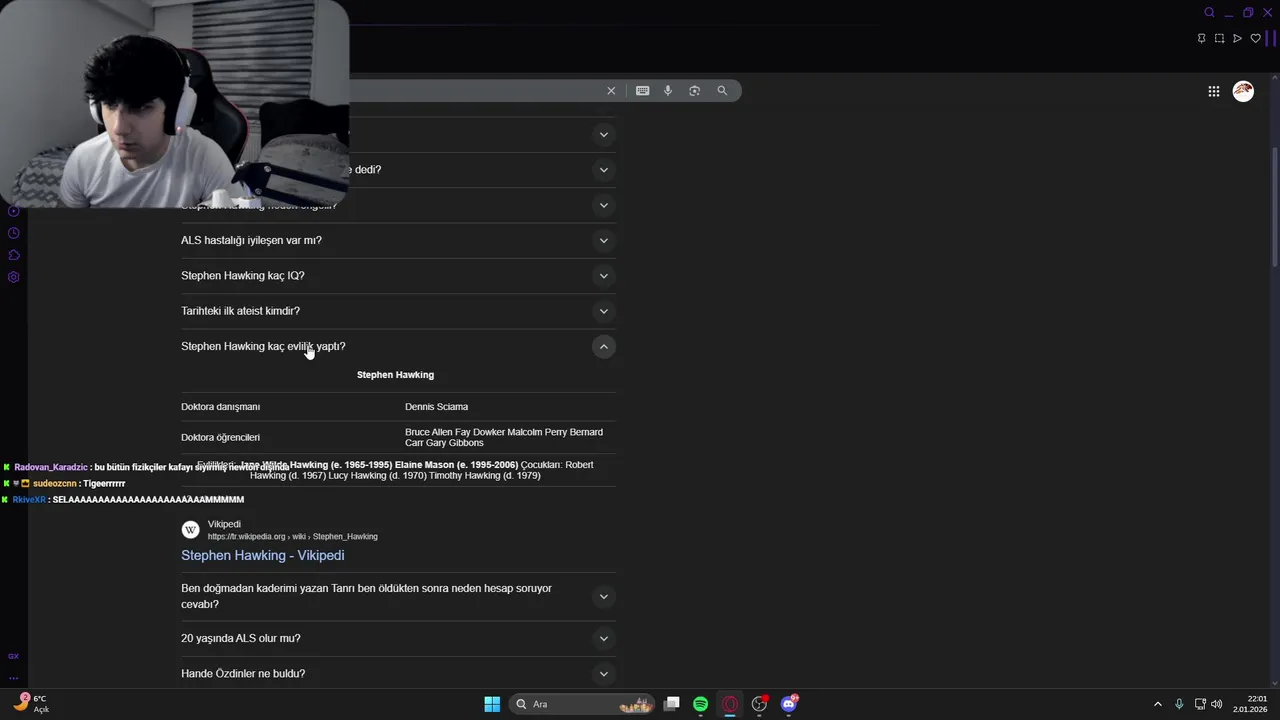The height and width of the screenshot is (720, 1280).
Task: Click the page vertical scrollbar thumb
Action: pos(1274,207)
